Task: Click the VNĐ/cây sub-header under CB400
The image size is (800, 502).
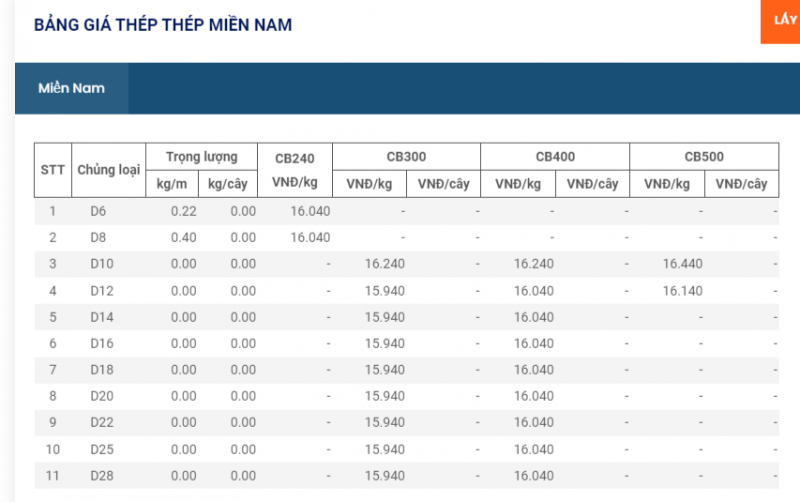Action: [x=592, y=184]
